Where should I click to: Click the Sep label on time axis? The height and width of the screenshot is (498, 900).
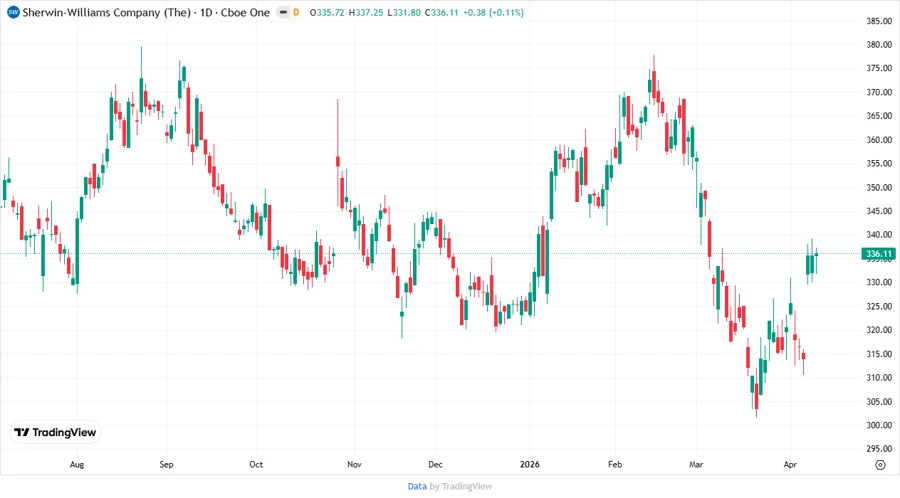click(x=166, y=464)
